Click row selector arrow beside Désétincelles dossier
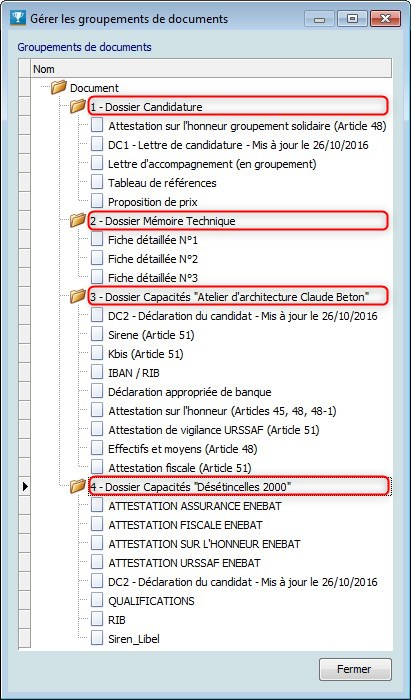This screenshot has width=411, height=700. pos(25,487)
